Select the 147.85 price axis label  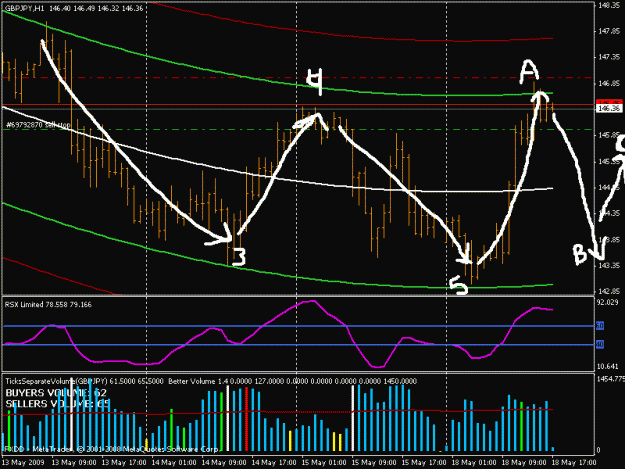coord(609,31)
